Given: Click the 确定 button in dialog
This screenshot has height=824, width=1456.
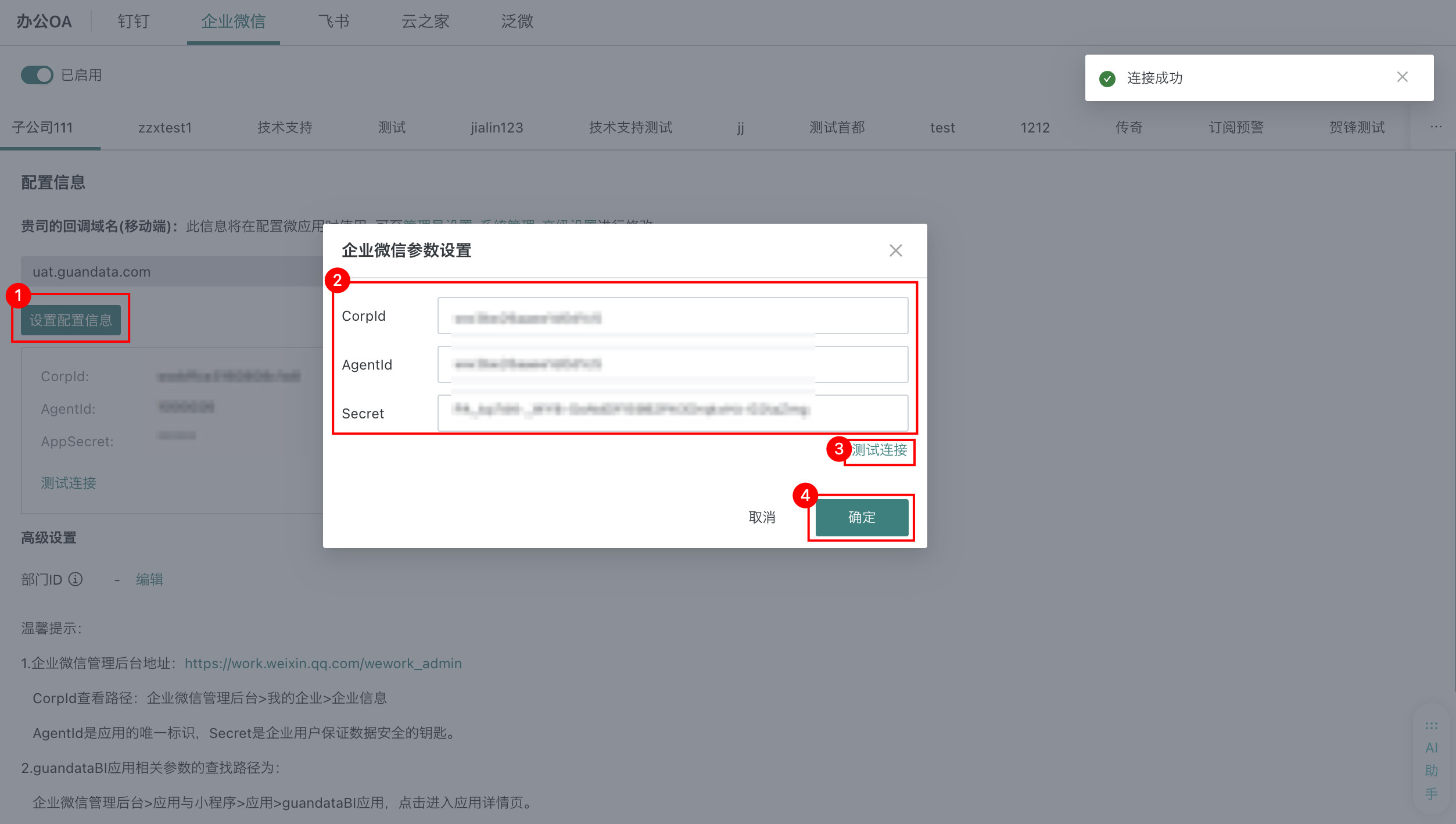Looking at the screenshot, I should tap(861, 517).
